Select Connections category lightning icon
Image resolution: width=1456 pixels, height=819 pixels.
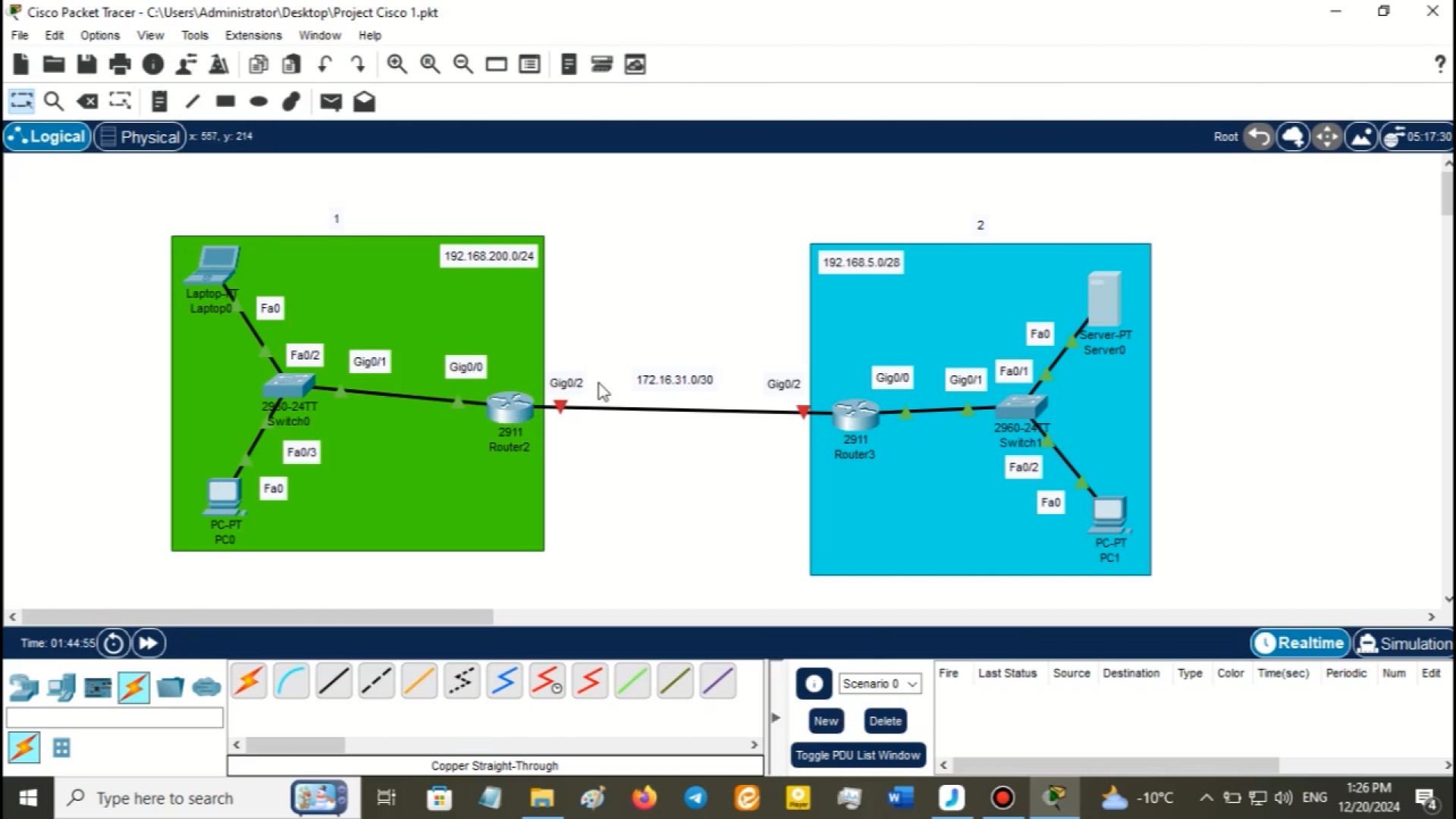pyautogui.click(x=133, y=688)
